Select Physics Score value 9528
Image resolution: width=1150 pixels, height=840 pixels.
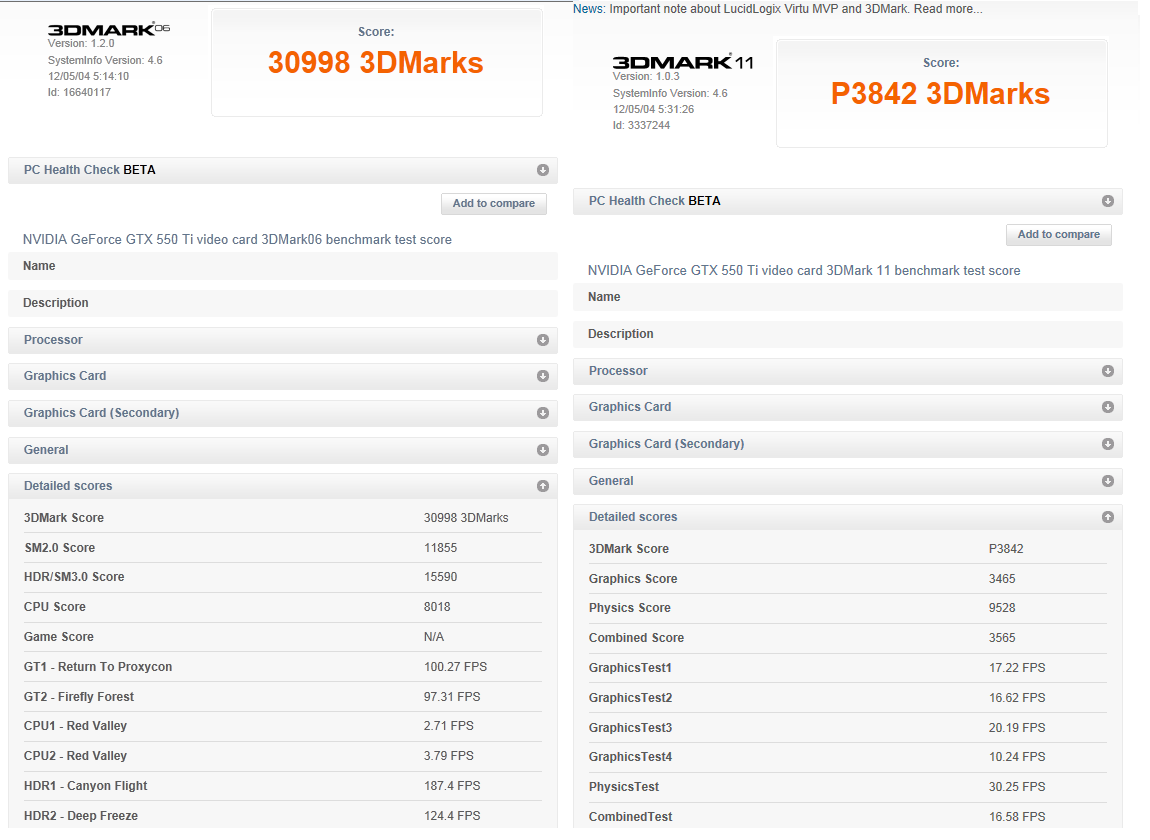[1002, 608]
